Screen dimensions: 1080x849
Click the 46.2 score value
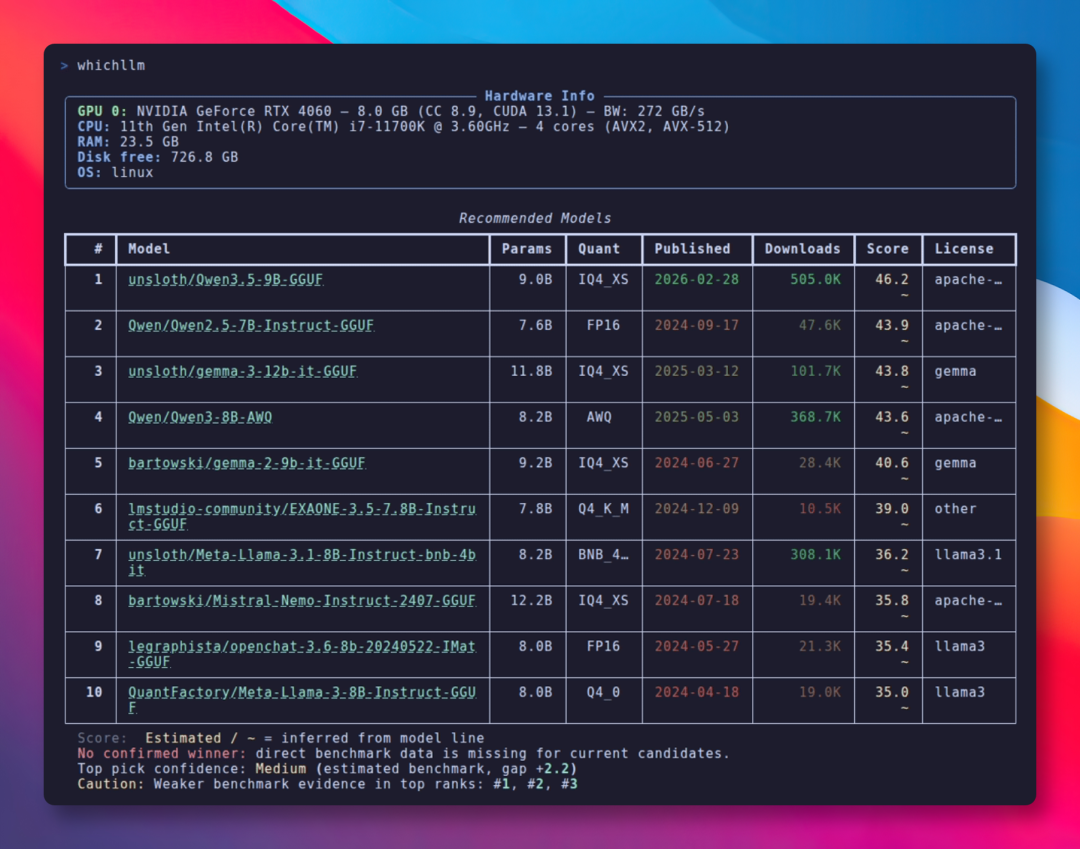[x=891, y=280]
